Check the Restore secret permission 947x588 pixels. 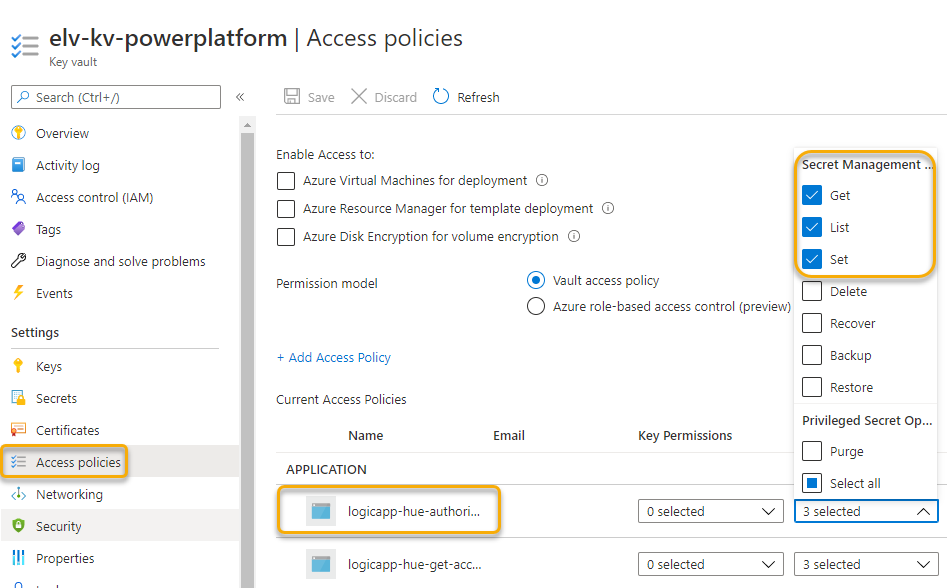[x=812, y=387]
